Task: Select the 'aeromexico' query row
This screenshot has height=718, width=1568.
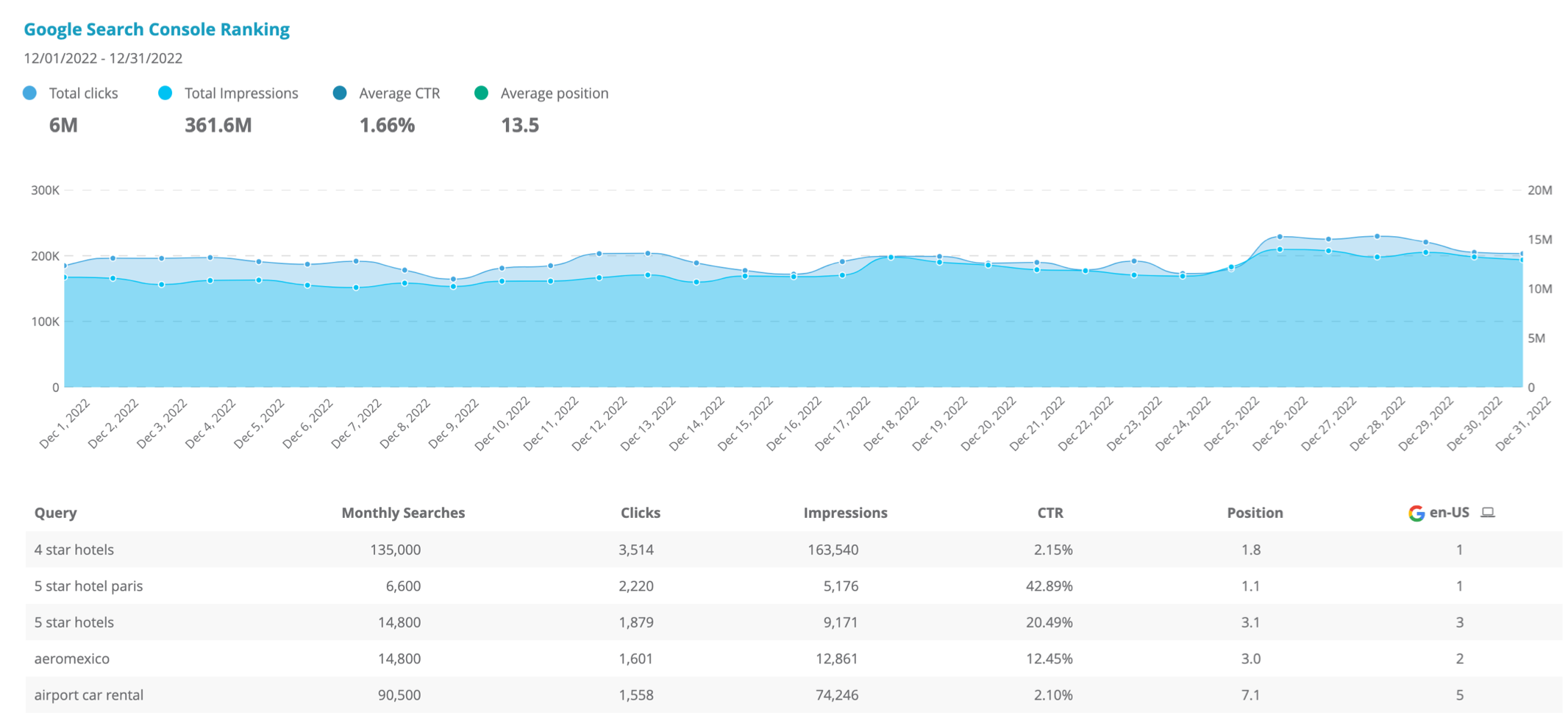Action: 71,658
